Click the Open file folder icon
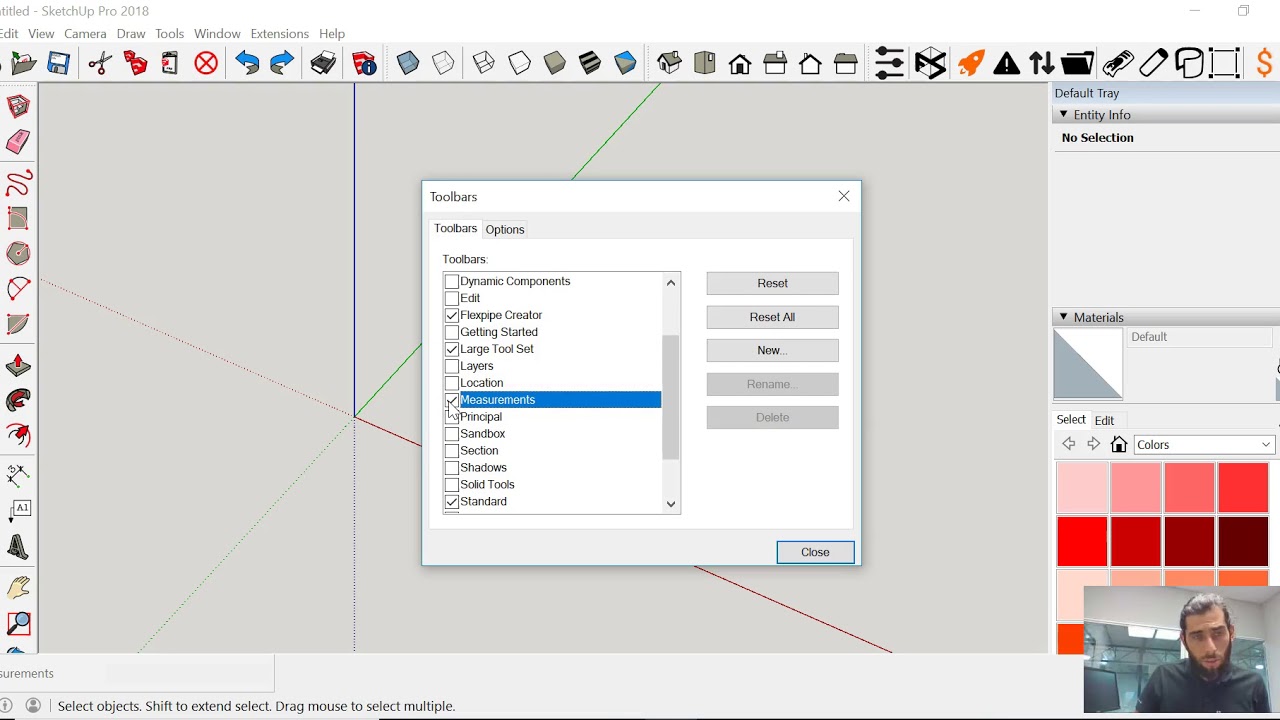Screen dimensions: 1280x720 pos(23,64)
